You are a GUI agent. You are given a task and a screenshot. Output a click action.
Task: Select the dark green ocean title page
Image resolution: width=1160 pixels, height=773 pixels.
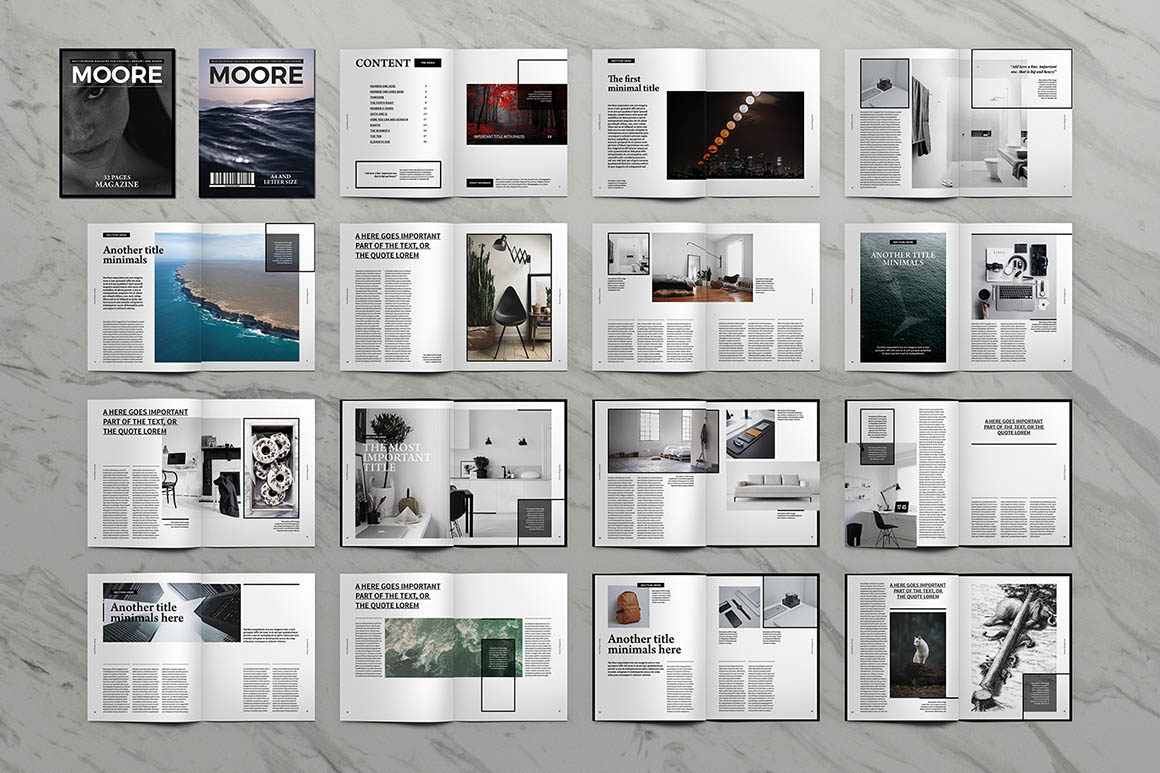[x=902, y=298]
